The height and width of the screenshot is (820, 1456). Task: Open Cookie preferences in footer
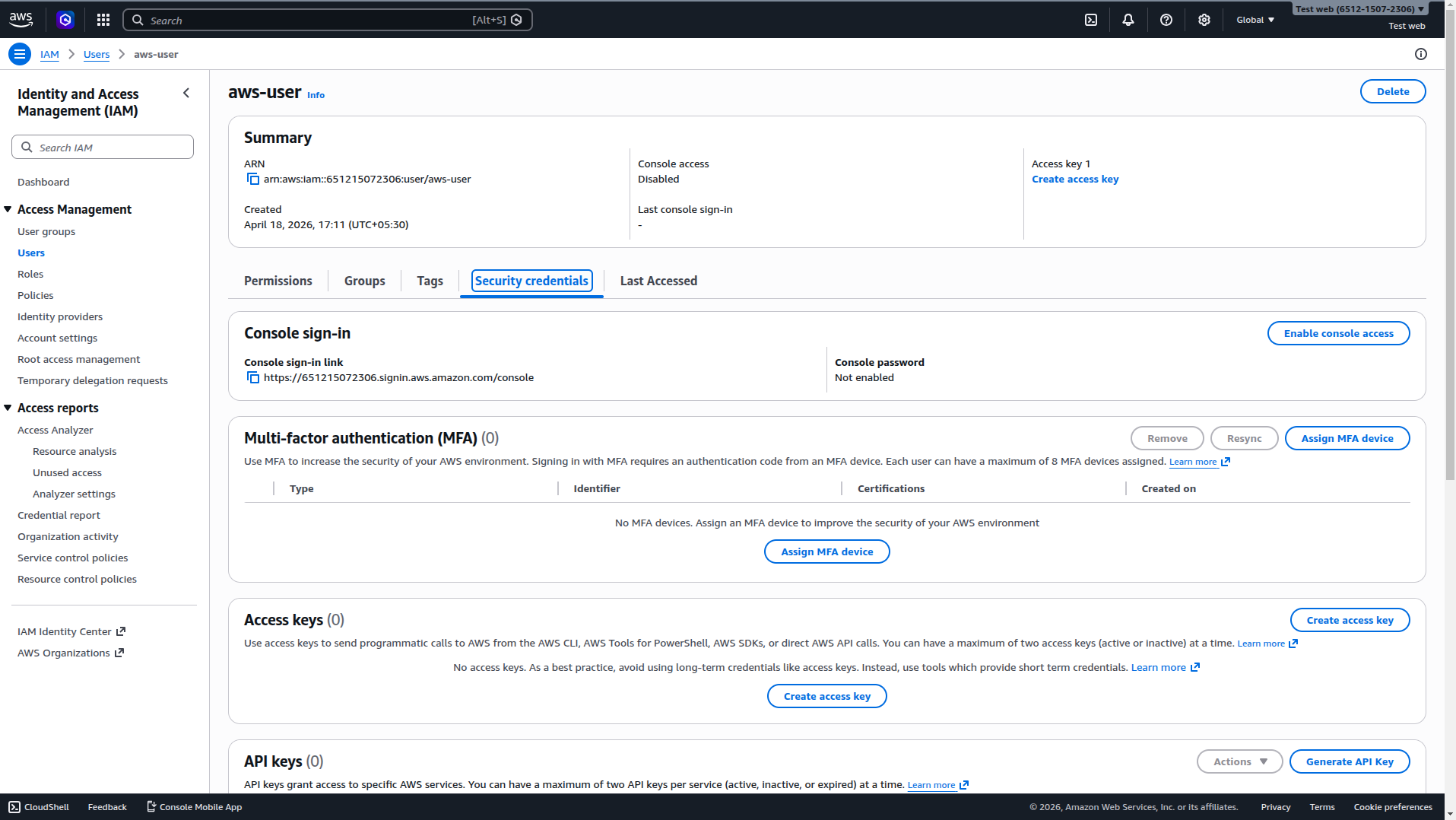(x=1393, y=807)
